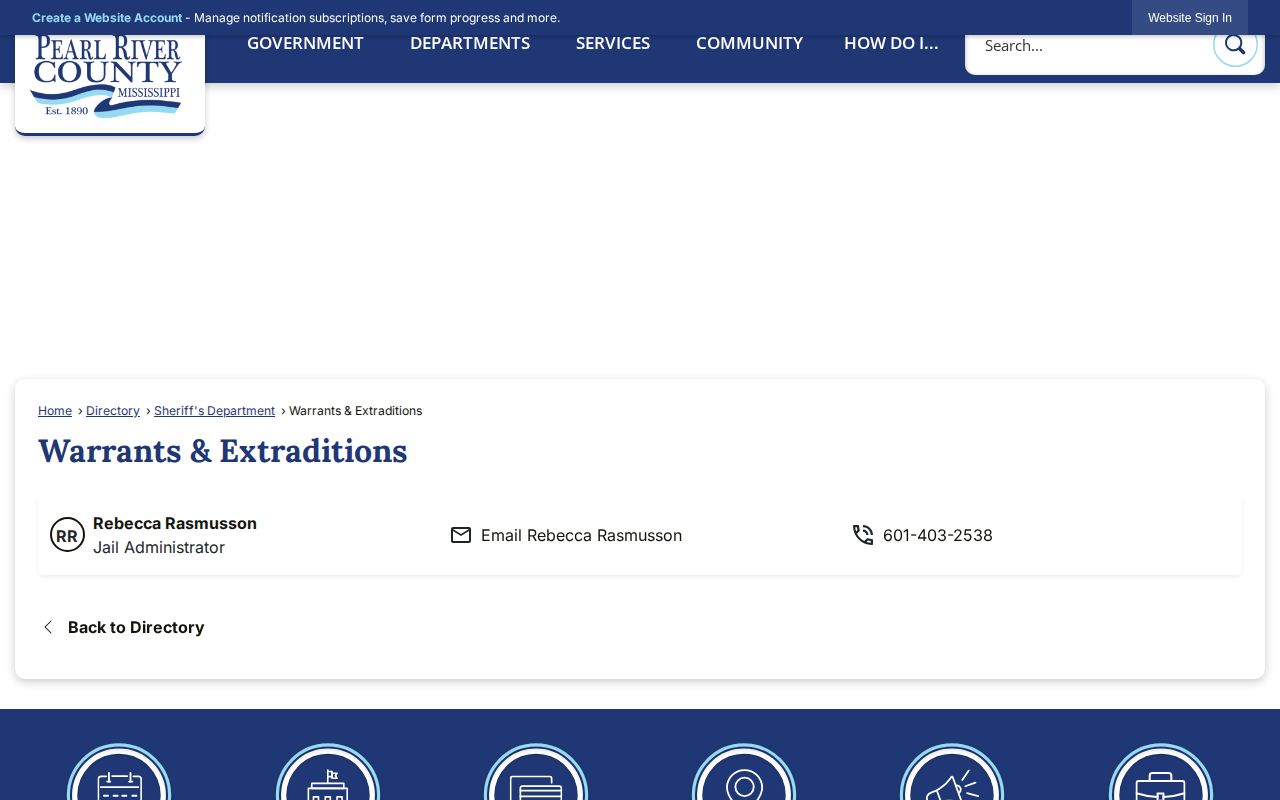Click the Website Sign In button
This screenshot has width=1280, height=800.
1190,18
